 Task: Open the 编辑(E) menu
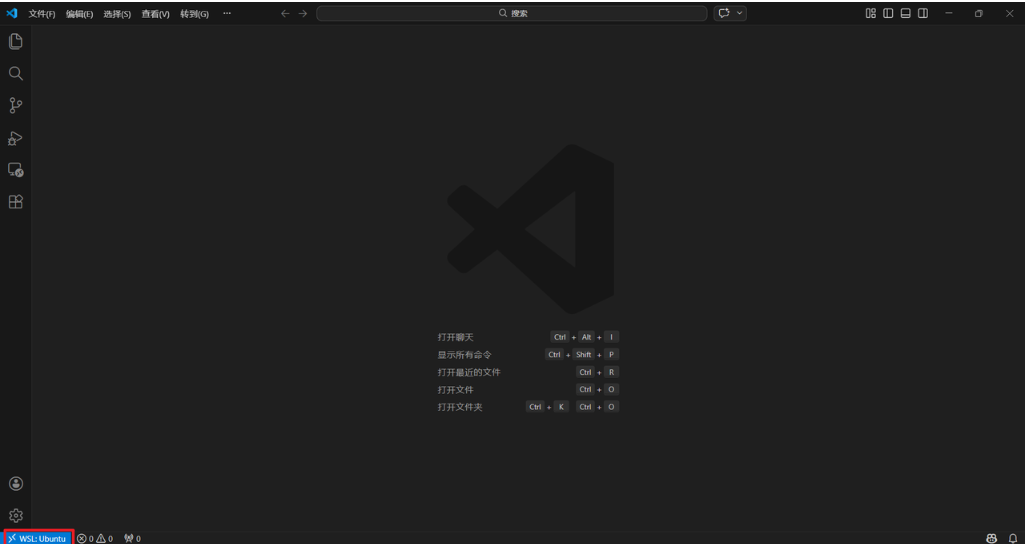click(x=79, y=14)
